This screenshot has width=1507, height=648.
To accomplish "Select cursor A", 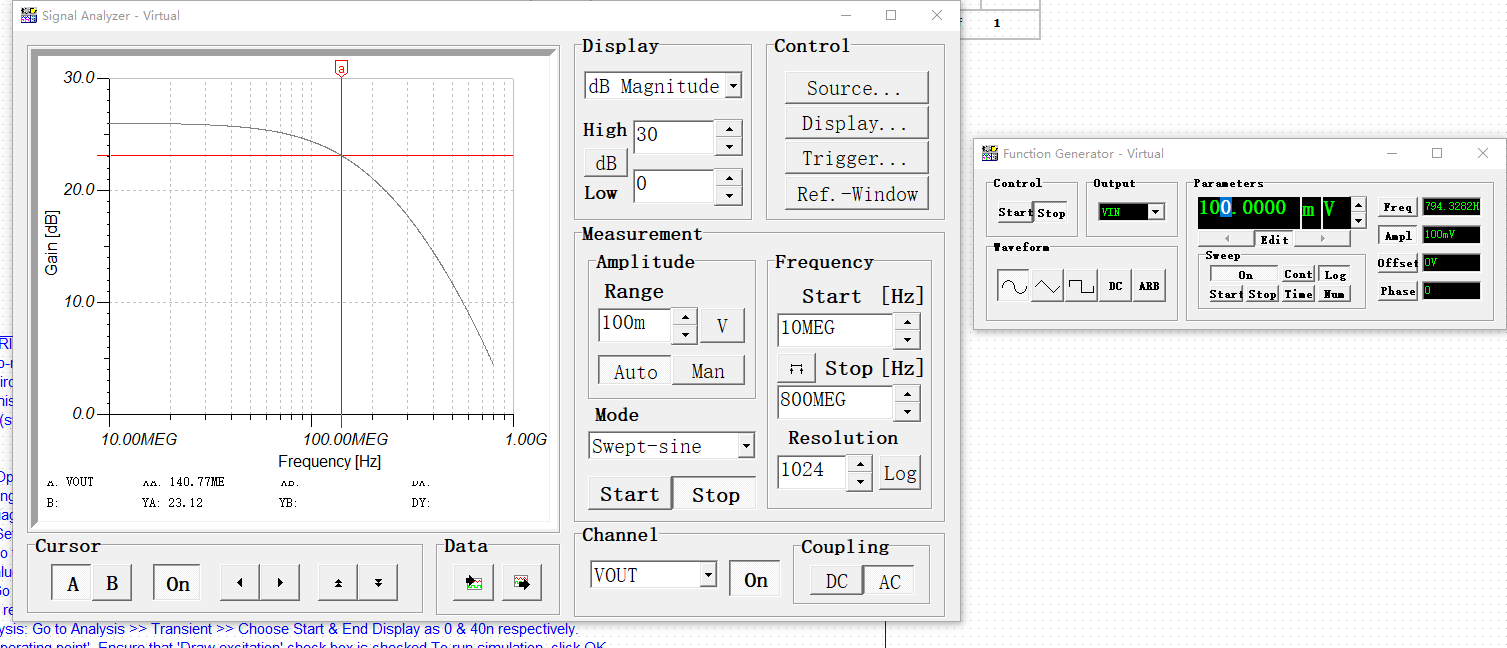I will tap(72, 584).
